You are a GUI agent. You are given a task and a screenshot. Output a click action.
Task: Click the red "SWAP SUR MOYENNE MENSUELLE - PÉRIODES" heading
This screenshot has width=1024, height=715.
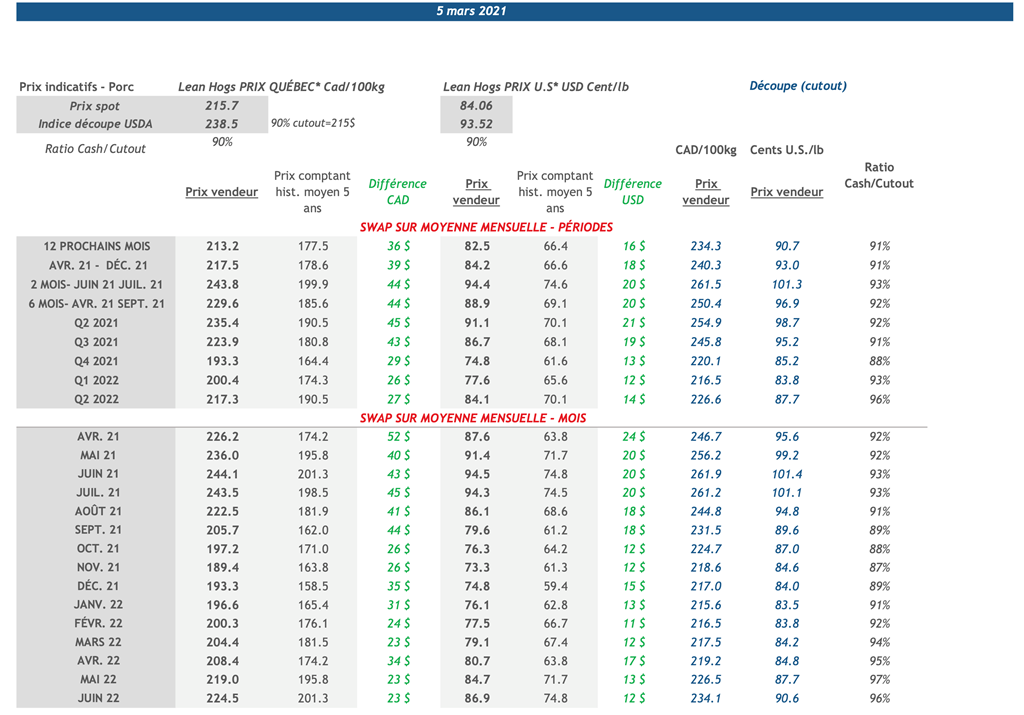pos(486,227)
